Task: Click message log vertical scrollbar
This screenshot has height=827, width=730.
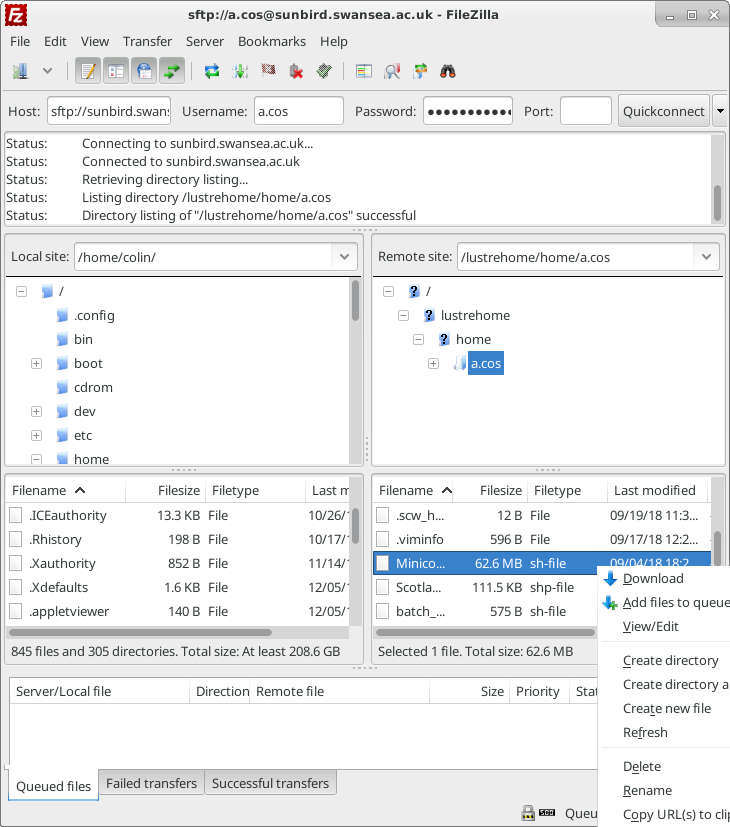Action: 717,203
